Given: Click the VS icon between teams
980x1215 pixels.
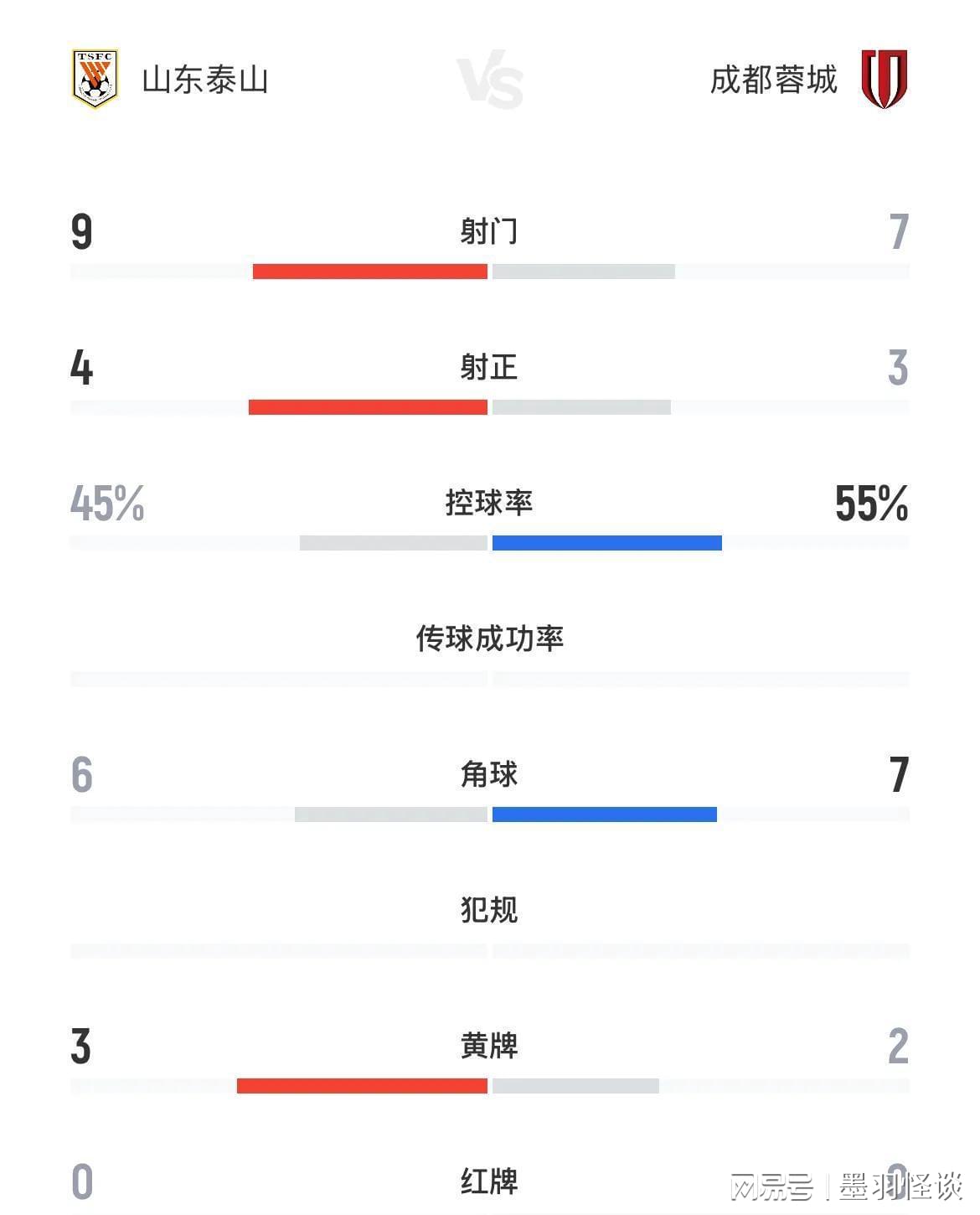Looking at the screenshot, I should pyautogui.click(x=491, y=80).
